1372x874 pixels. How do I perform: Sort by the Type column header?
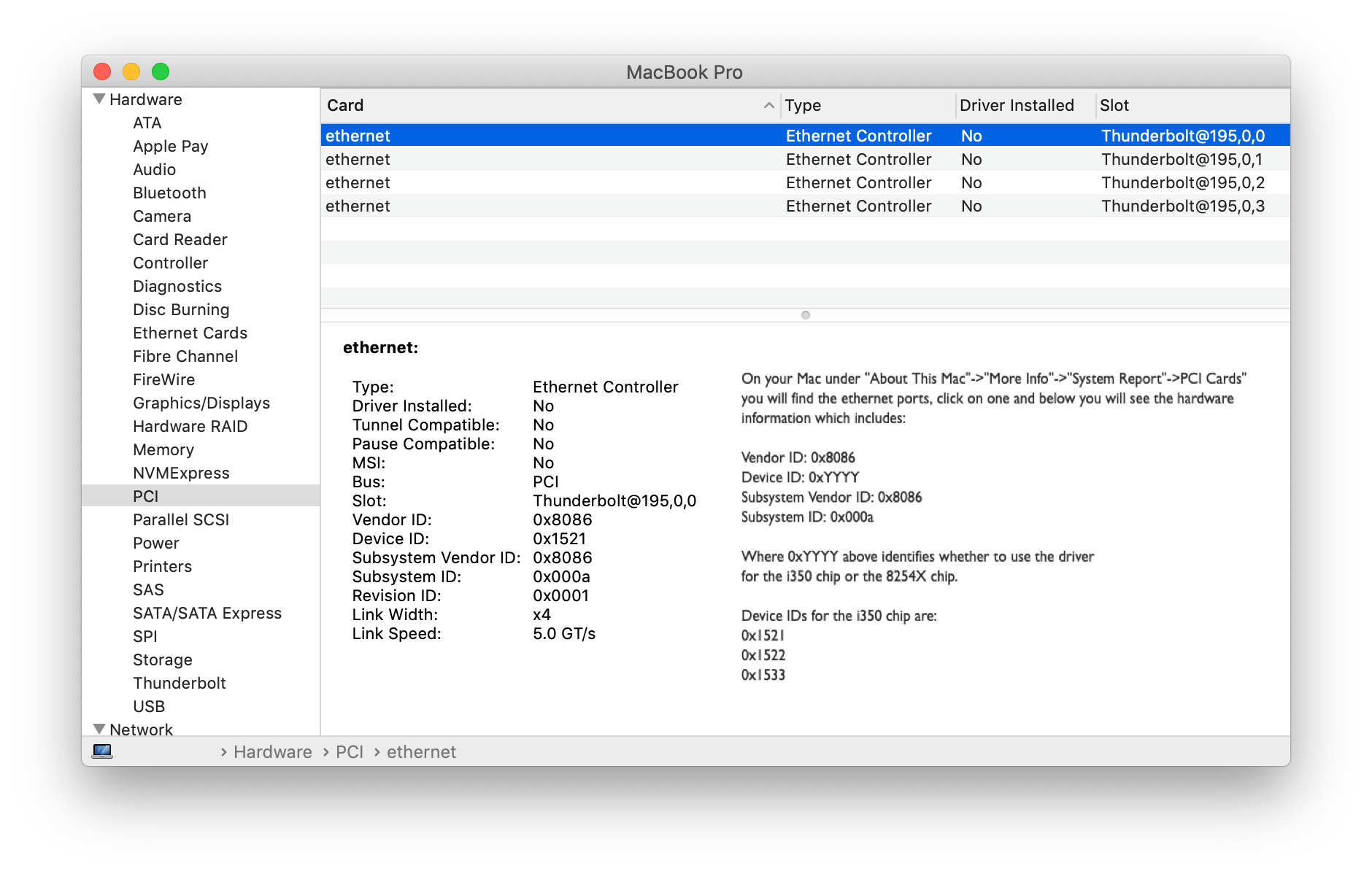click(868, 105)
